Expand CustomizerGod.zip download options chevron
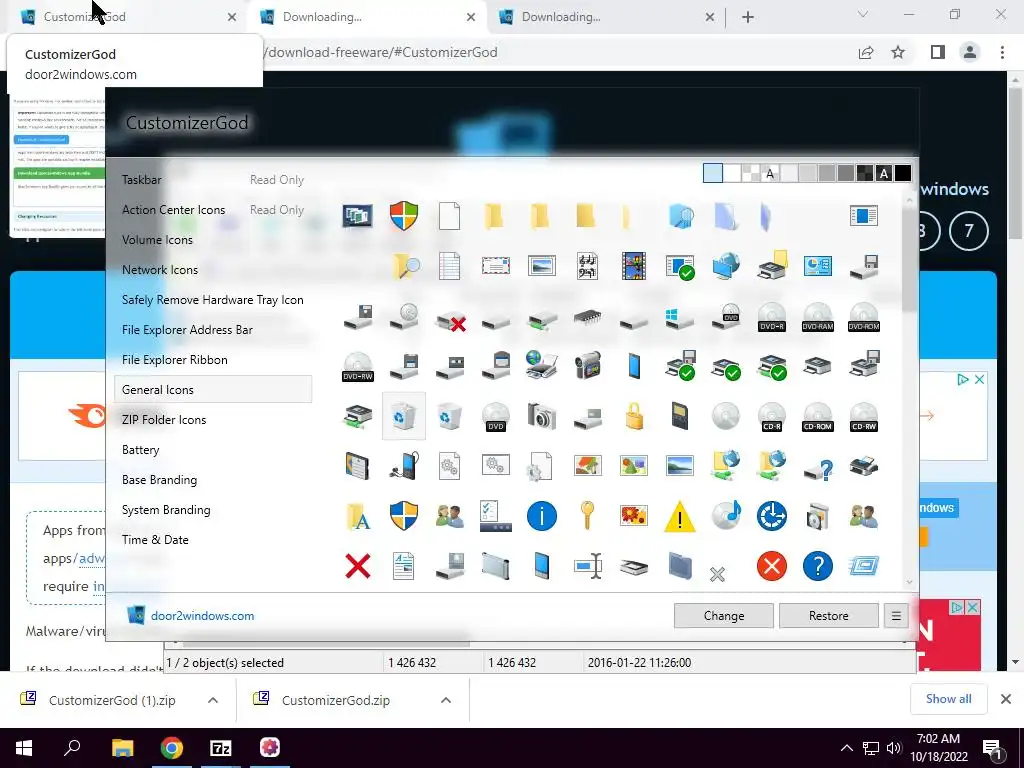This screenshot has height=768, width=1024. click(445, 700)
